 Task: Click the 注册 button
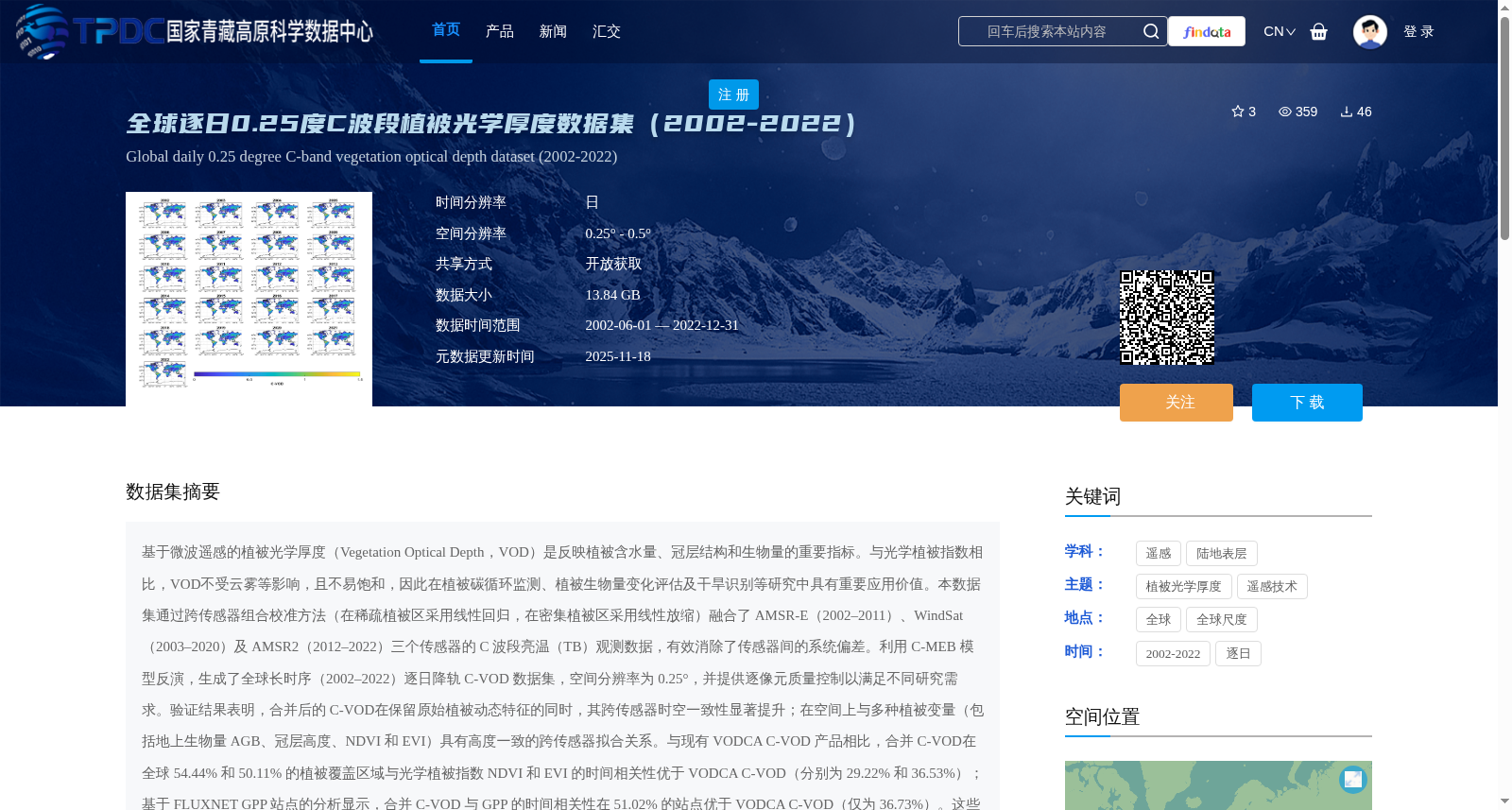(733, 95)
